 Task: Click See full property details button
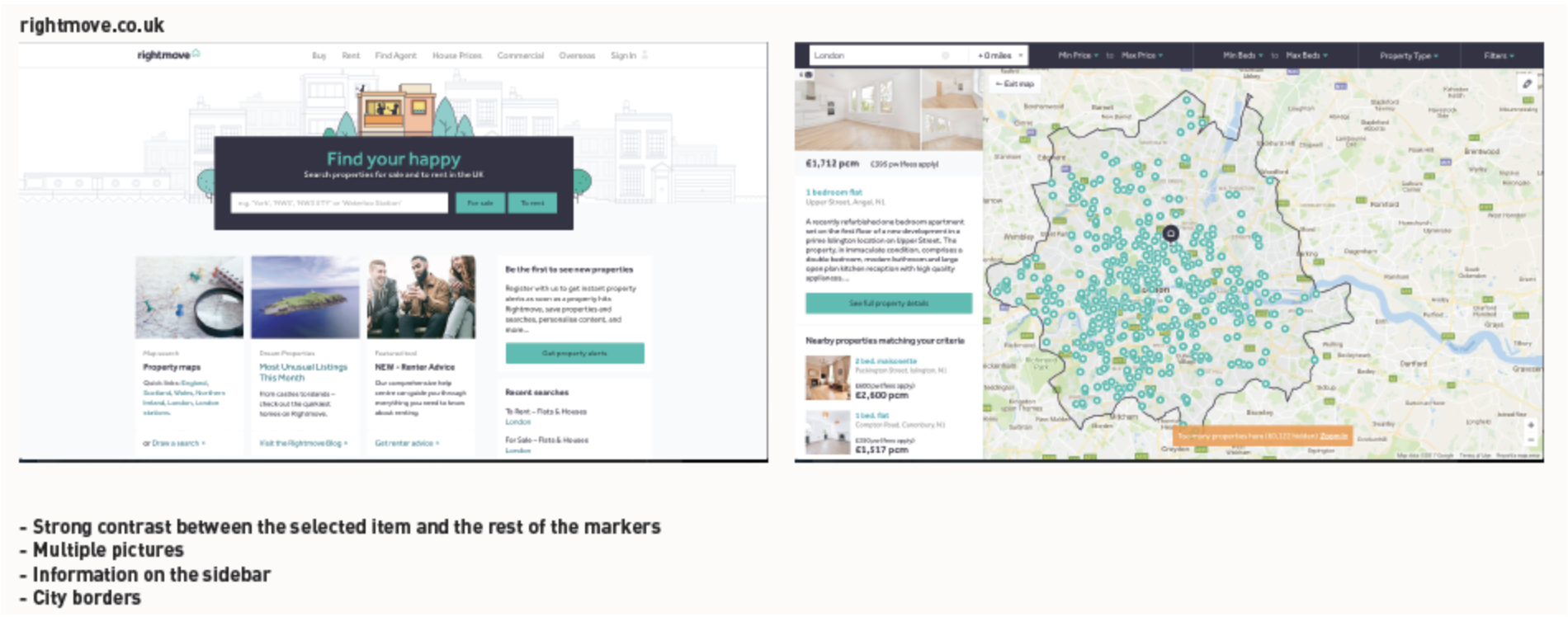pyautogui.click(x=889, y=304)
